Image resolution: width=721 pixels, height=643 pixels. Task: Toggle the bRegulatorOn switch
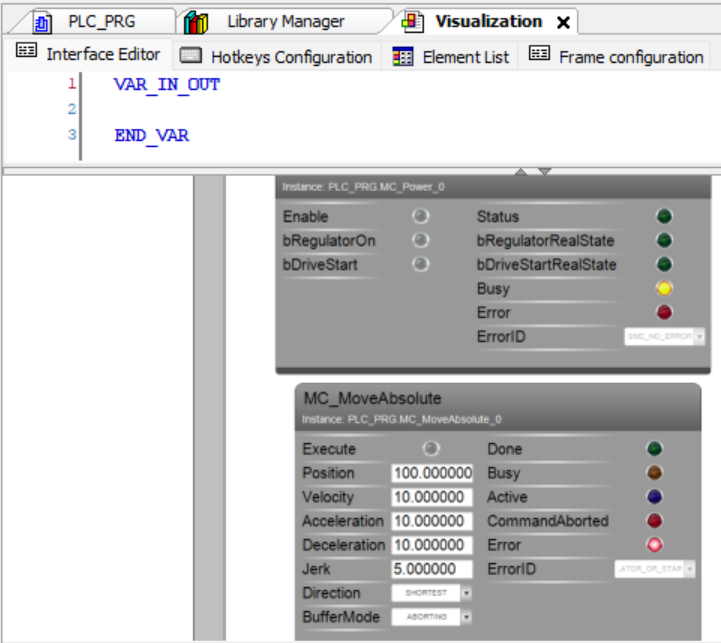point(421,240)
